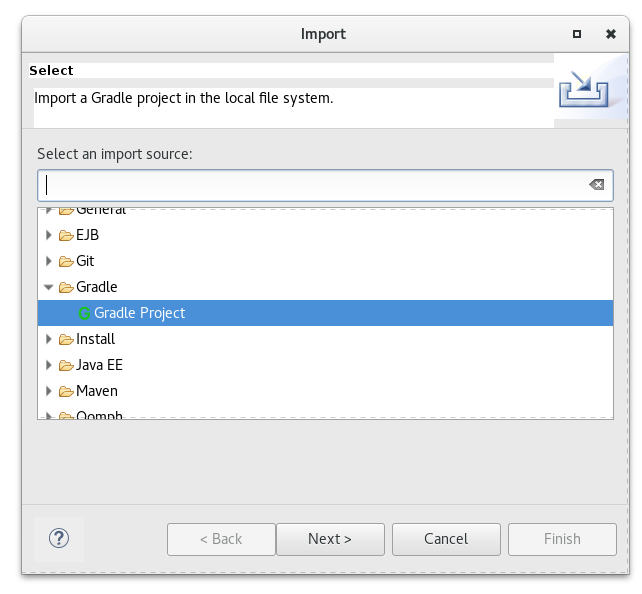Image resolution: width=642 pixels, height=594 pixels.
Task: Click the Java EE folder icon
Action: [x=66, y=365]
